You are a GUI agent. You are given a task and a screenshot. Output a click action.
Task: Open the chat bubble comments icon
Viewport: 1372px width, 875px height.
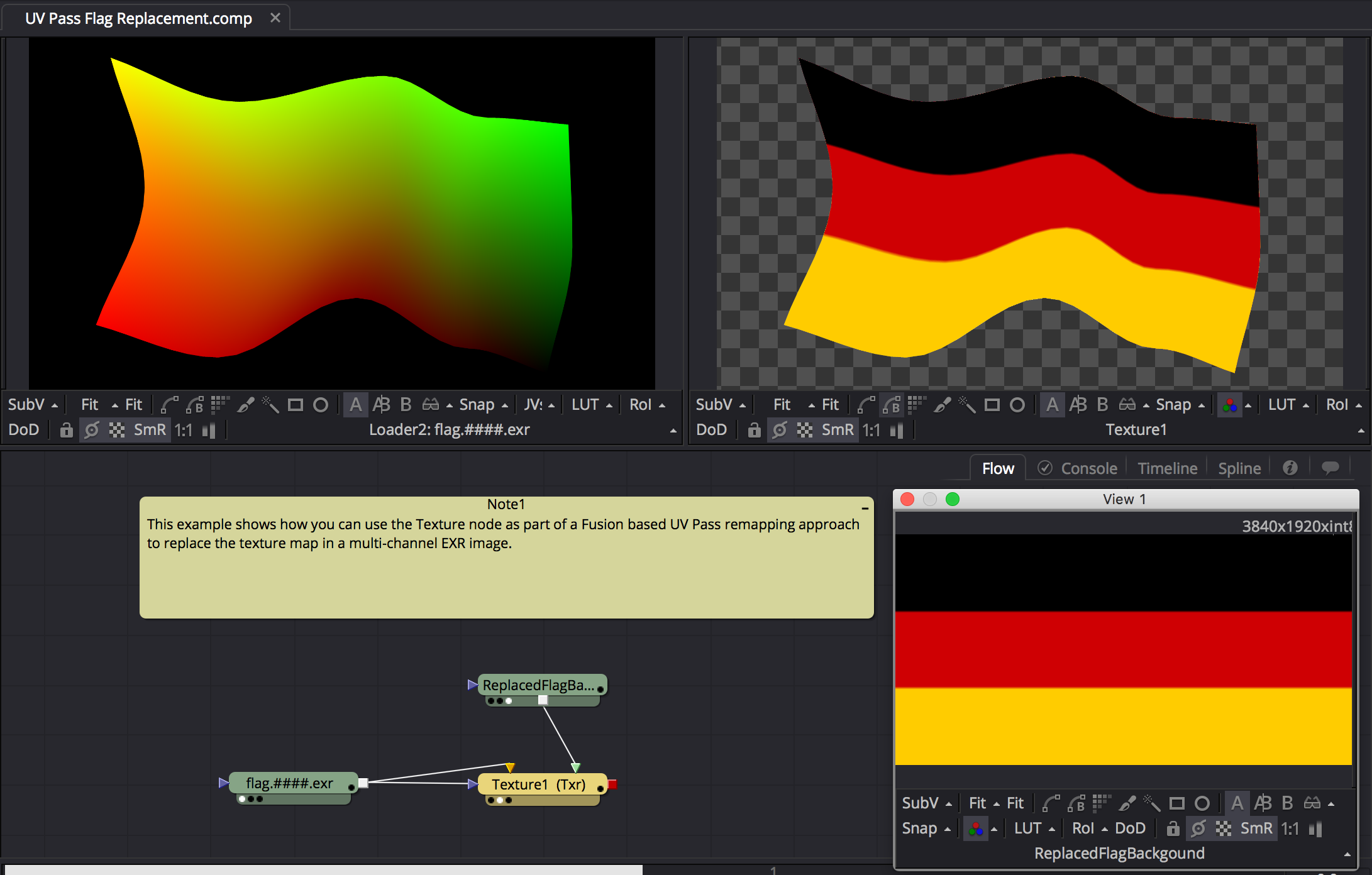pos(1330,468)
